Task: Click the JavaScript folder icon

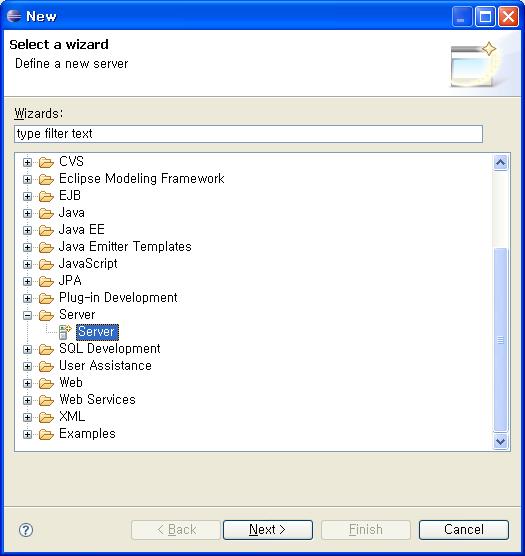Action: coord(46,265)
